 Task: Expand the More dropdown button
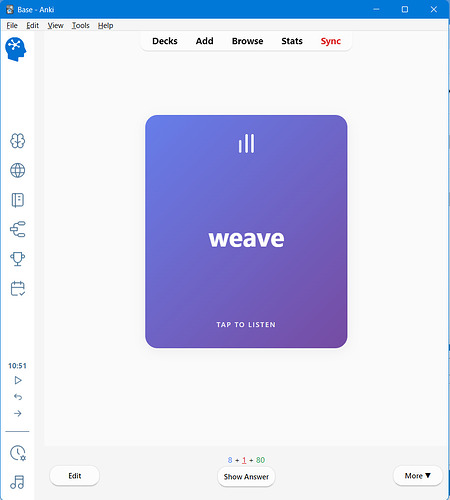418,476
